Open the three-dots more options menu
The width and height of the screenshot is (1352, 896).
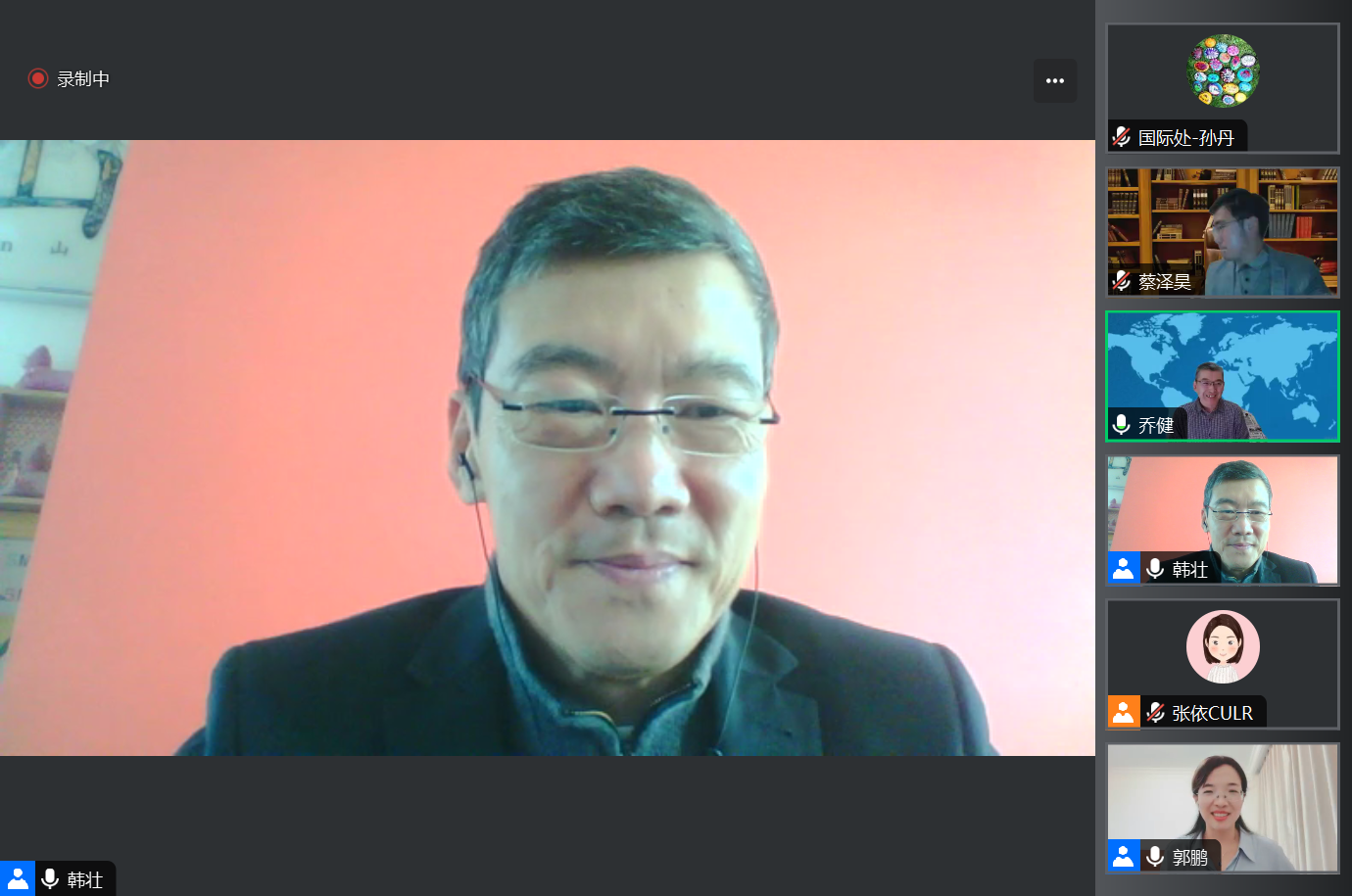(x=1054, y=81)
